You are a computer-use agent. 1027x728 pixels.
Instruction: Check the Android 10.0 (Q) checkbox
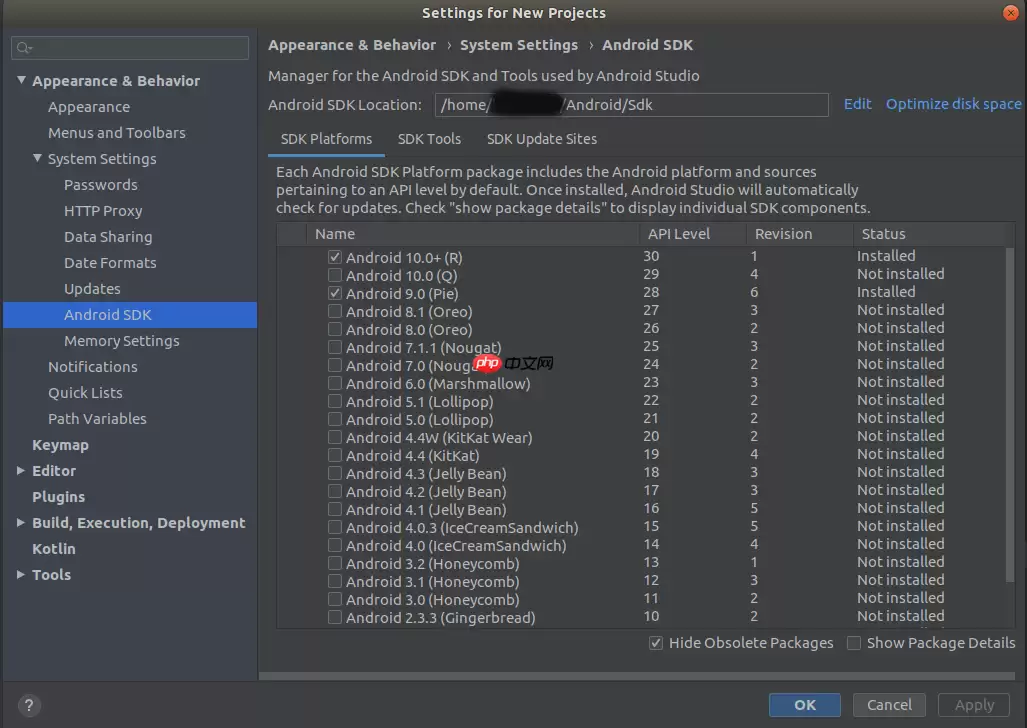point(335,275)
